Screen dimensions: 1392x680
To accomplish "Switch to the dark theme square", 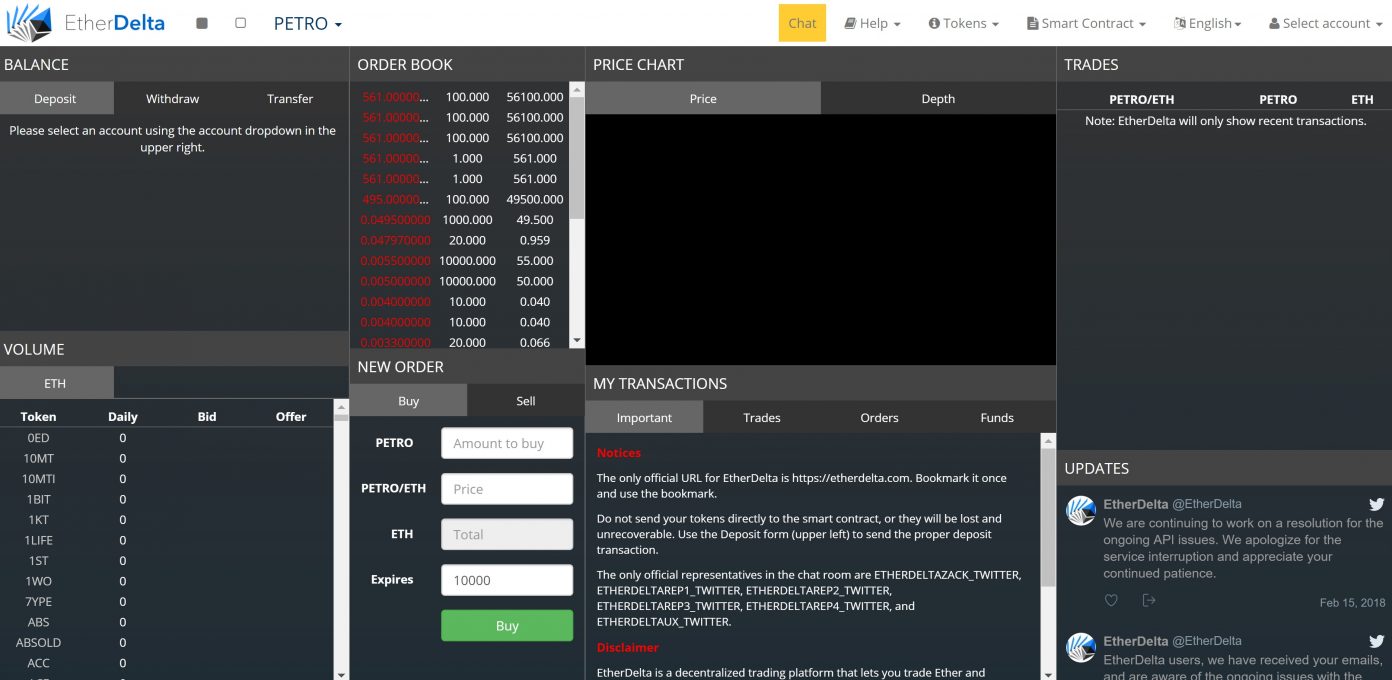I will [202, 23].
